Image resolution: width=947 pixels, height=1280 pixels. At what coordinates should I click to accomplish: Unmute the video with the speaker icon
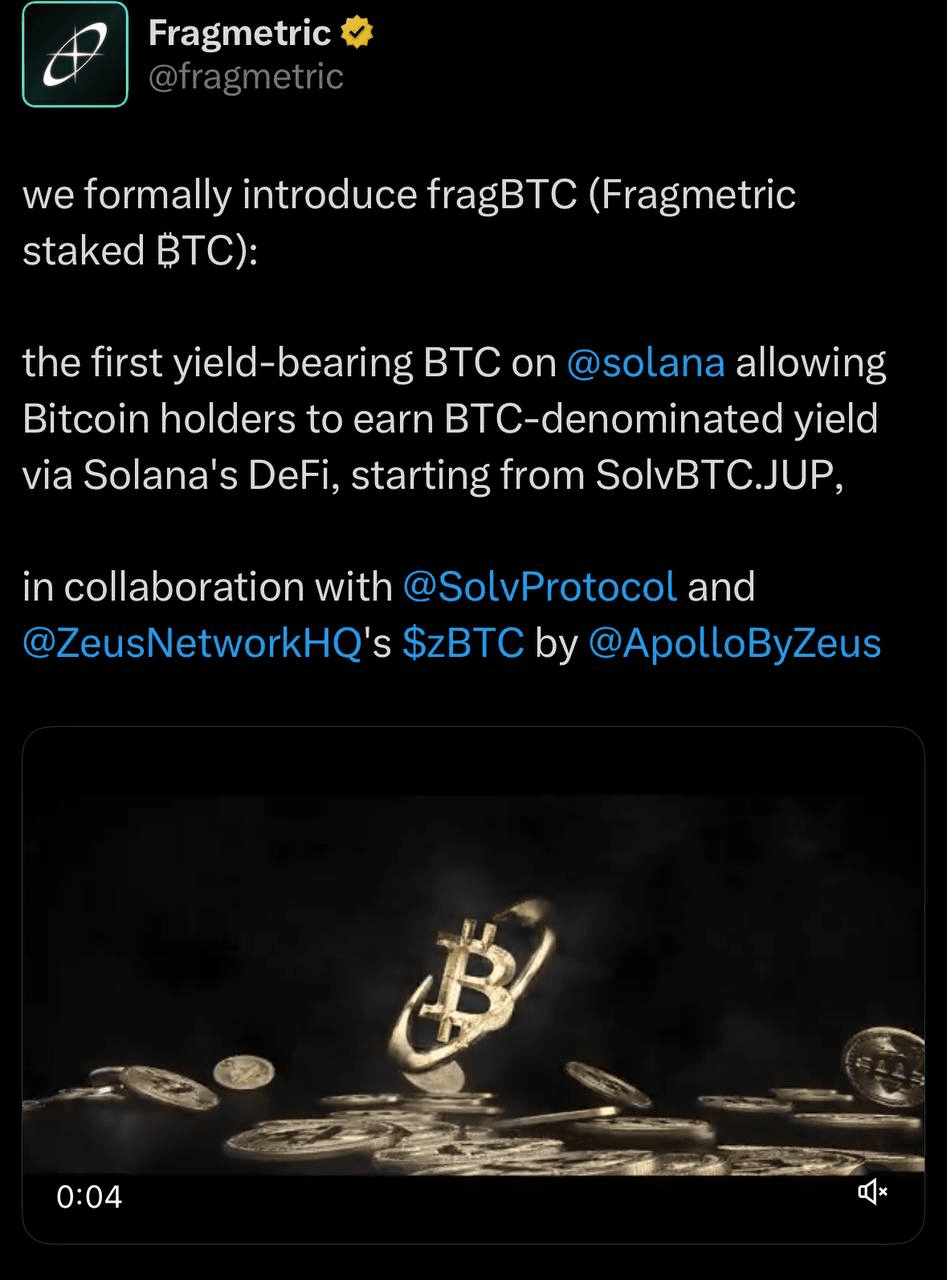872,1190
